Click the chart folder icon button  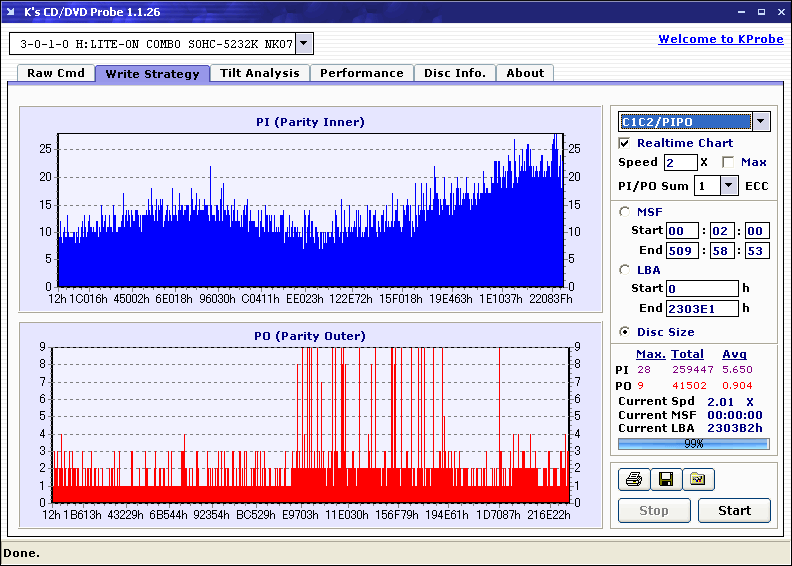pyautogui.click(x=698, y=480)
